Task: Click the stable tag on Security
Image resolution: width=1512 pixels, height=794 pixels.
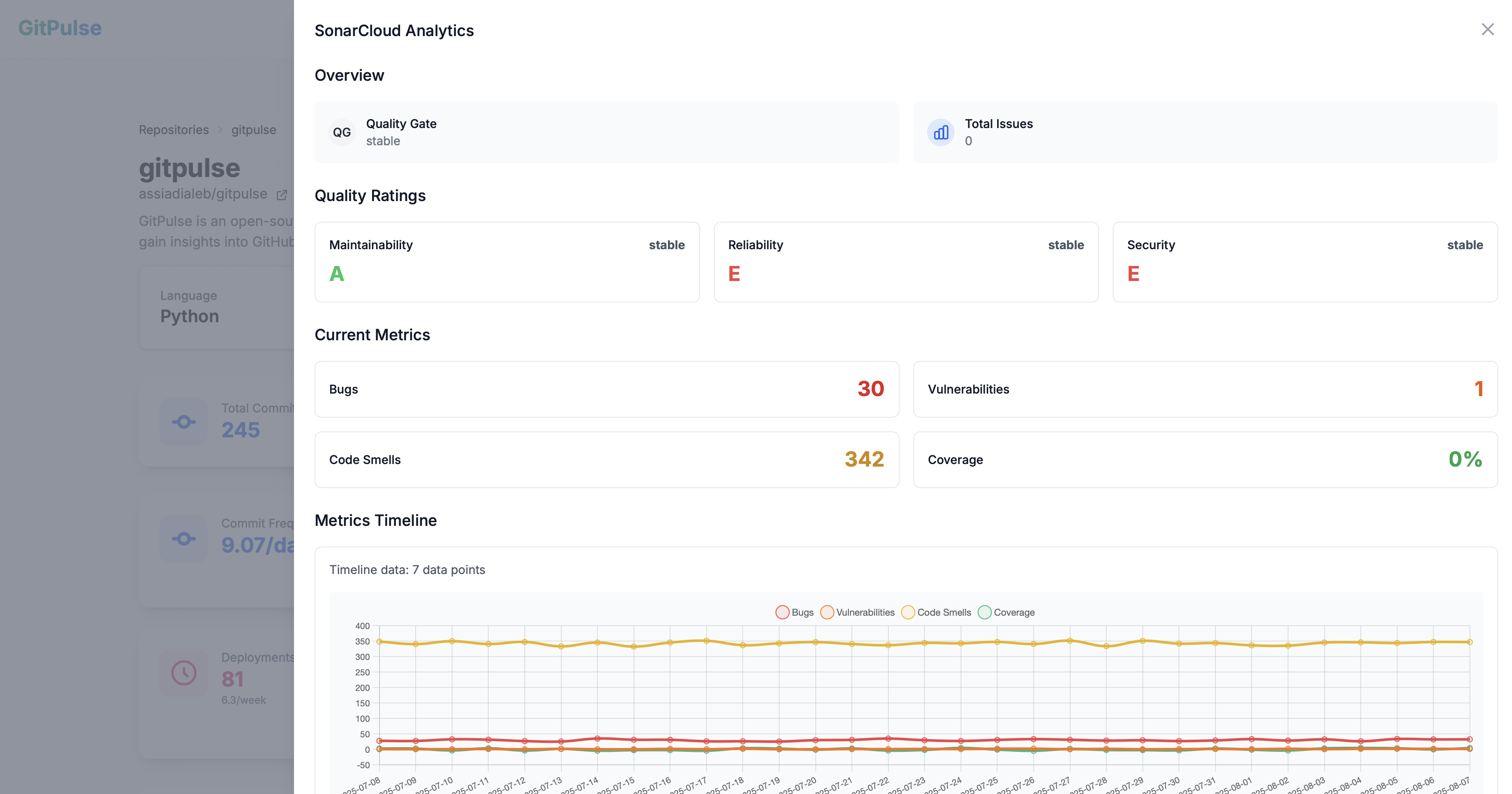Action: [1465, 245]
